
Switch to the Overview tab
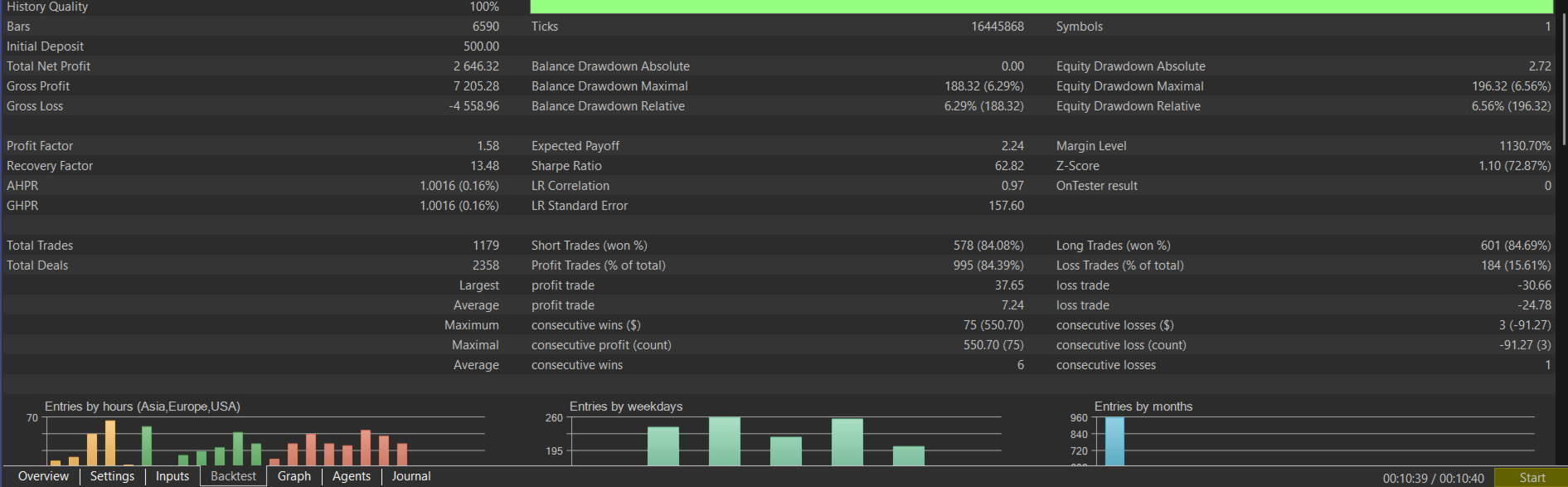43,476
